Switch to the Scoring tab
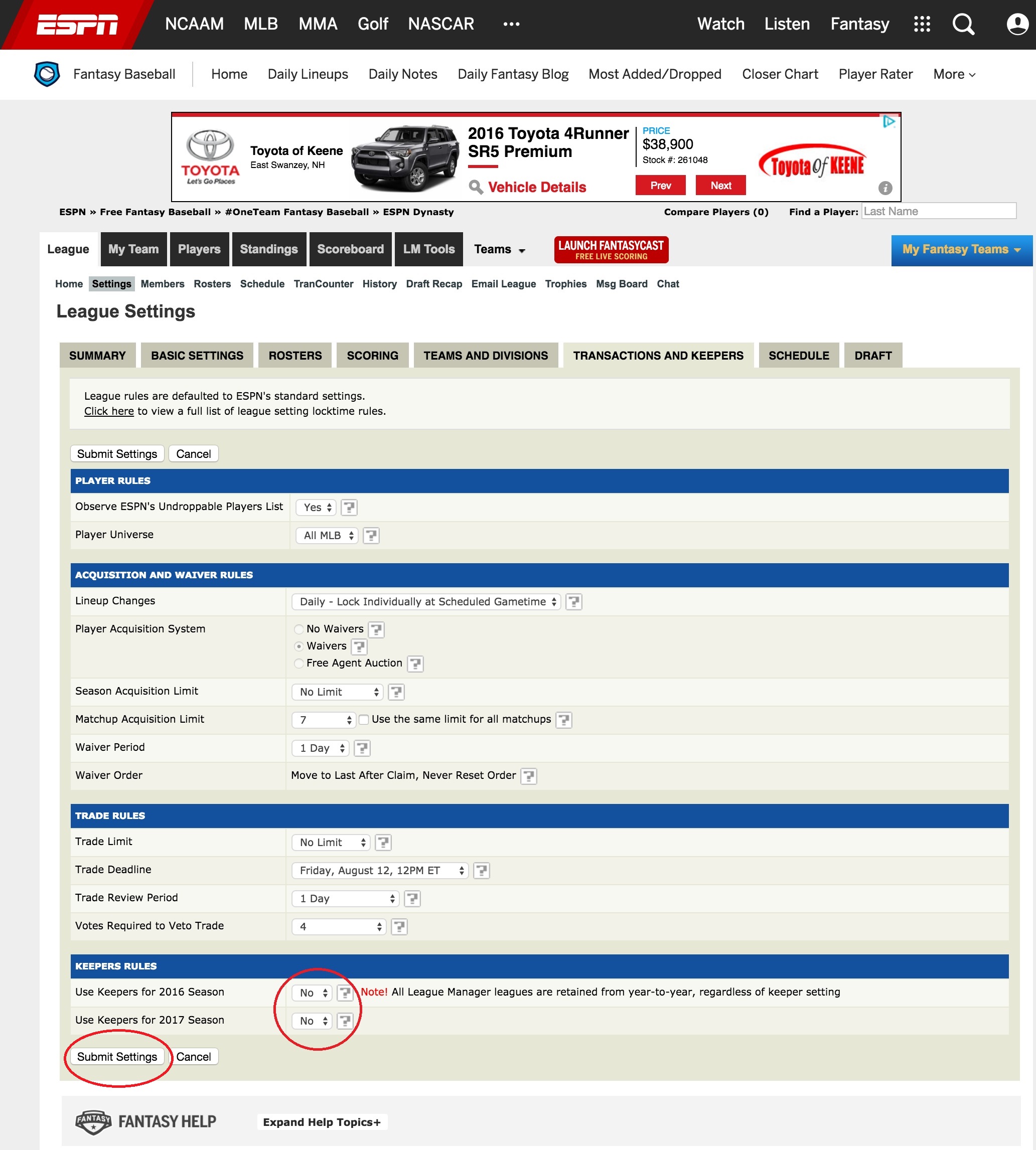 [x=373, y=356]
